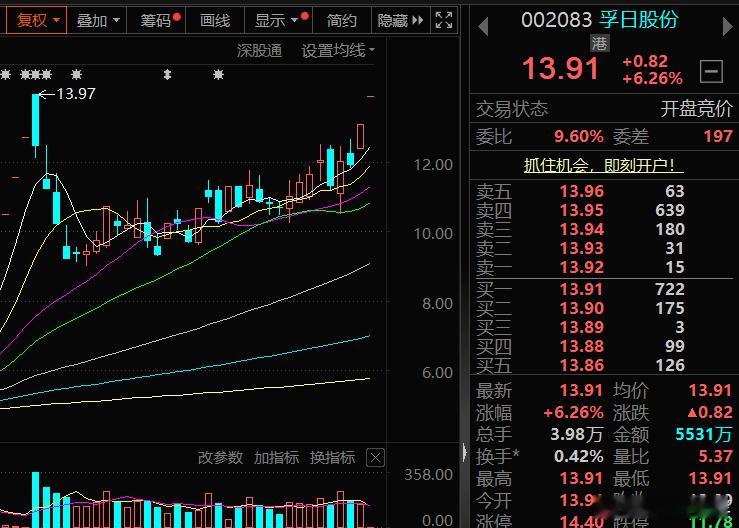Open the 设置均线 dropdown

(x=337, y=50)
